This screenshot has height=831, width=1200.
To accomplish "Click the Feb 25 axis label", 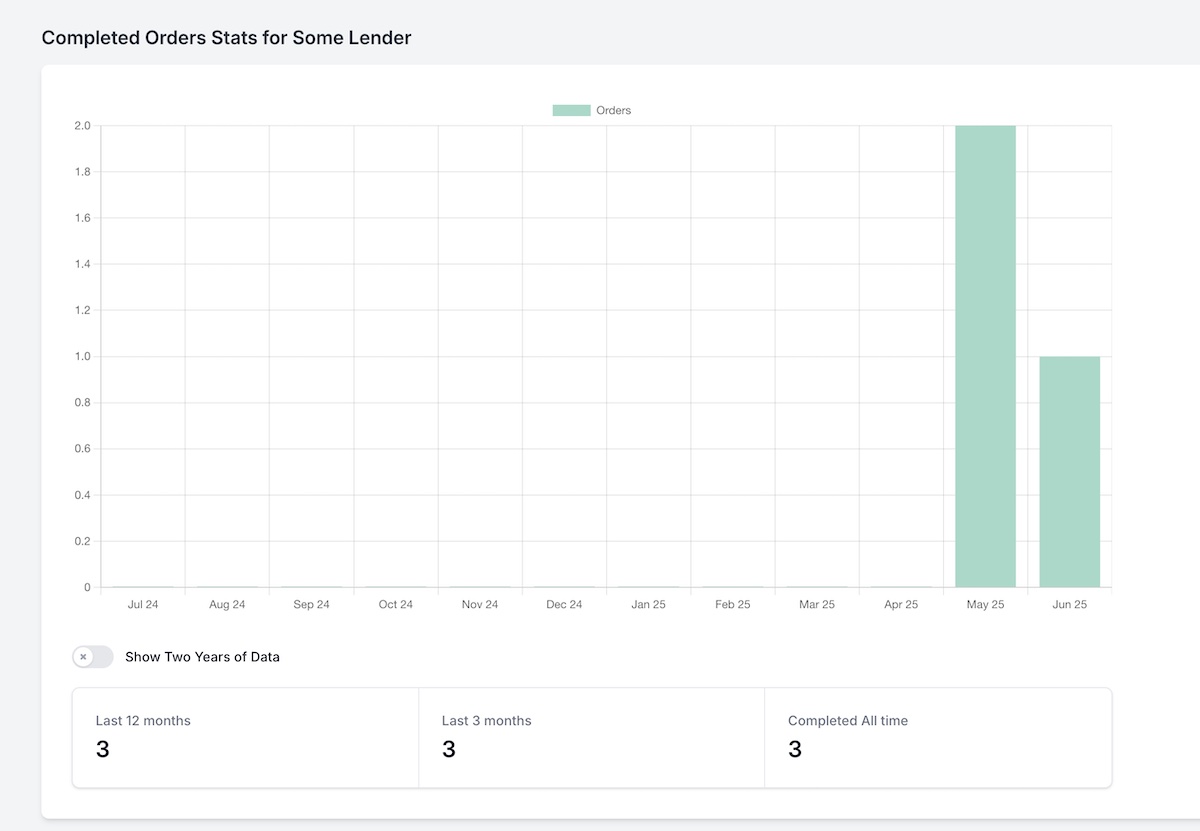I will tap(733, 605).
